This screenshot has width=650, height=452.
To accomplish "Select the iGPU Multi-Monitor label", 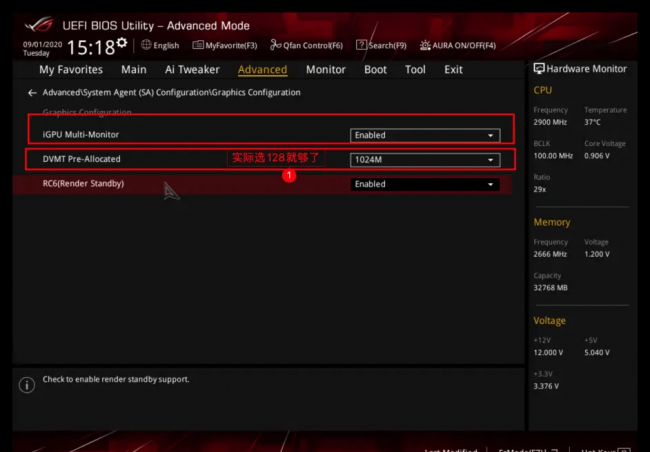I will click(x=80, y=135).
